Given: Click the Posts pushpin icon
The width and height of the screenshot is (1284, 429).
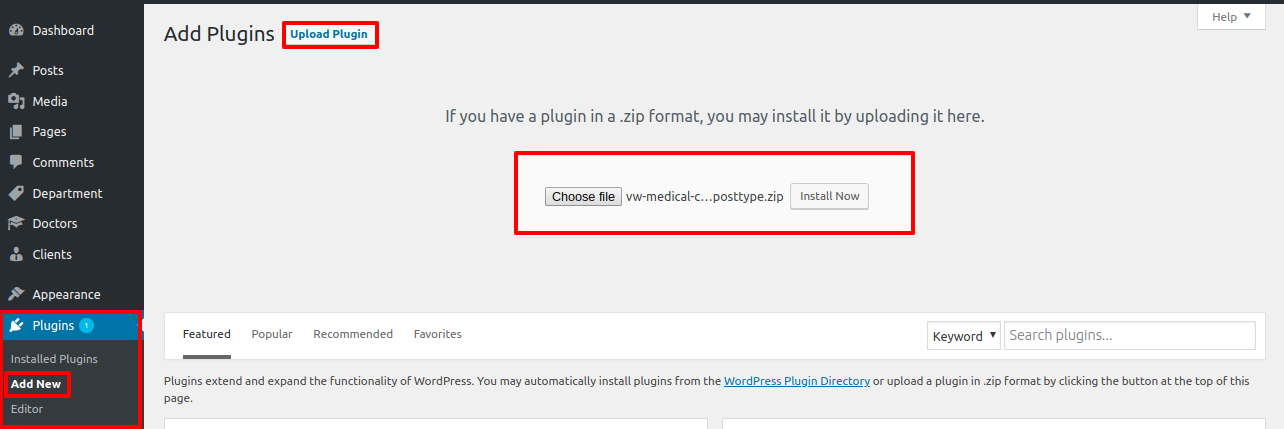Looking at the screenshot, I should (x=16, y=71).
